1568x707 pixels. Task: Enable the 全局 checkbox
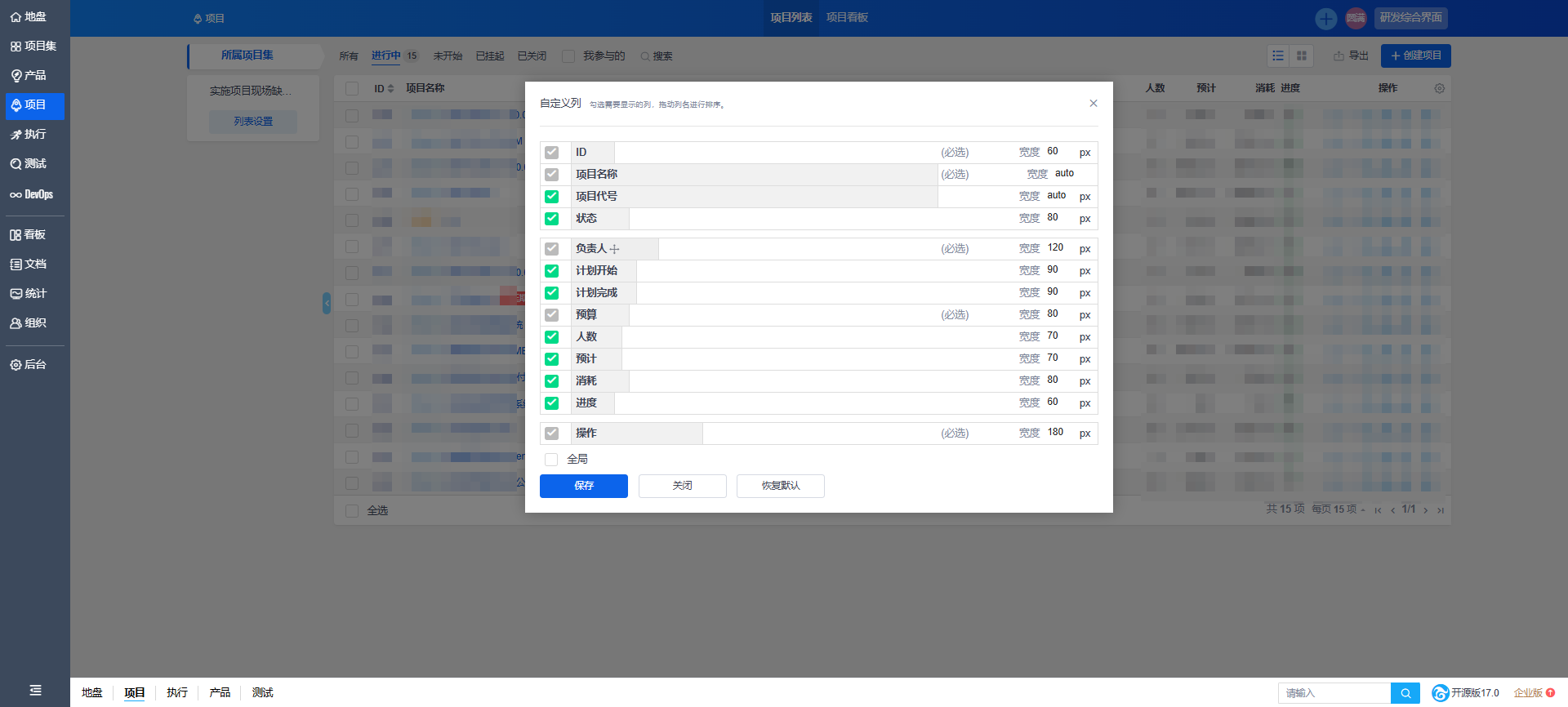coord(551,460)
